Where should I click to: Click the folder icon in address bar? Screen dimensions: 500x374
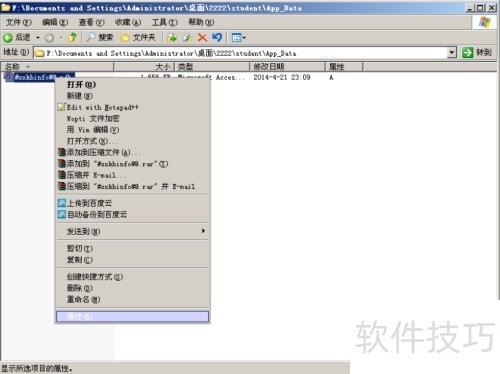coord(40,53)
